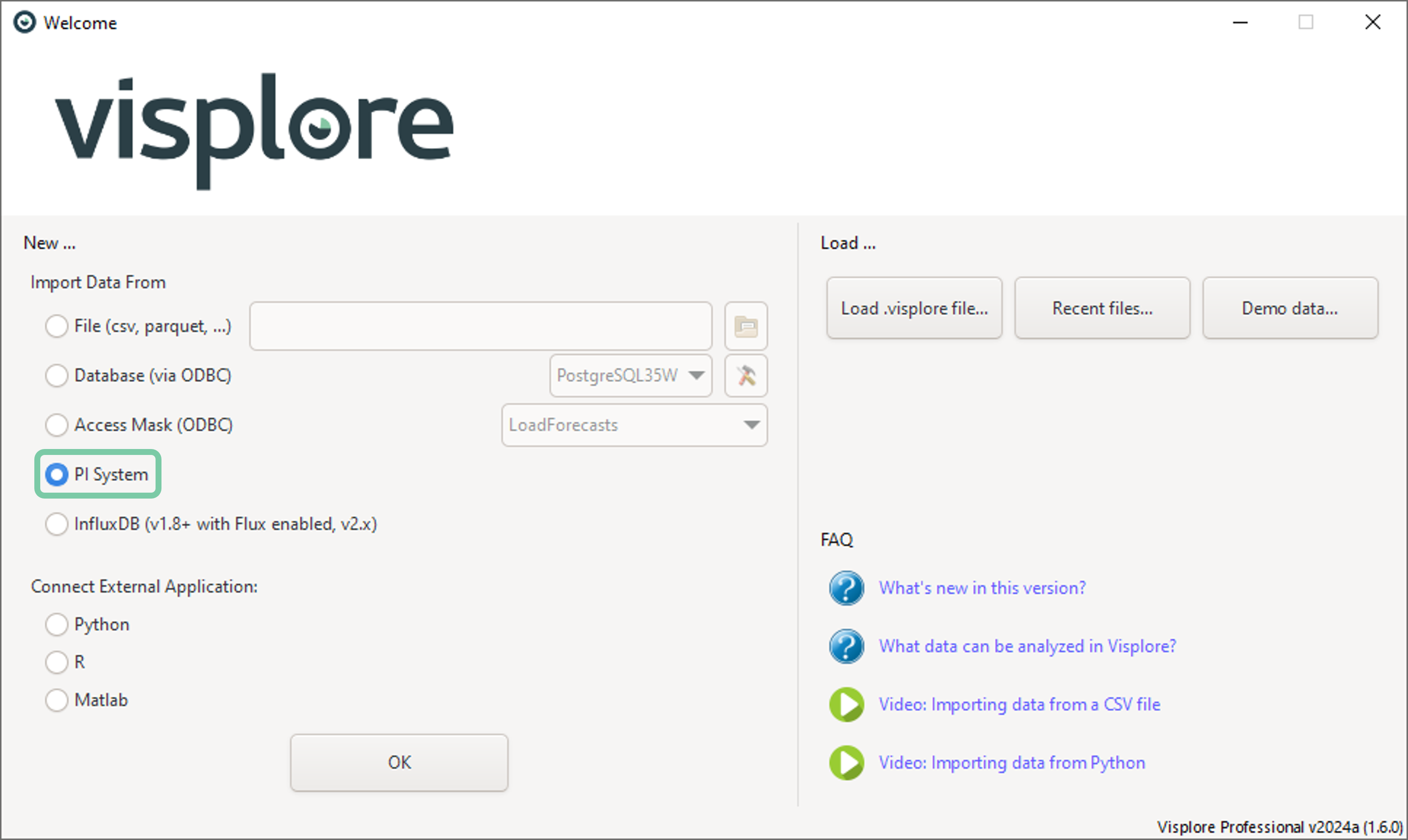Enable the Python external application option

pyautogui.click(x=57, y=624)
